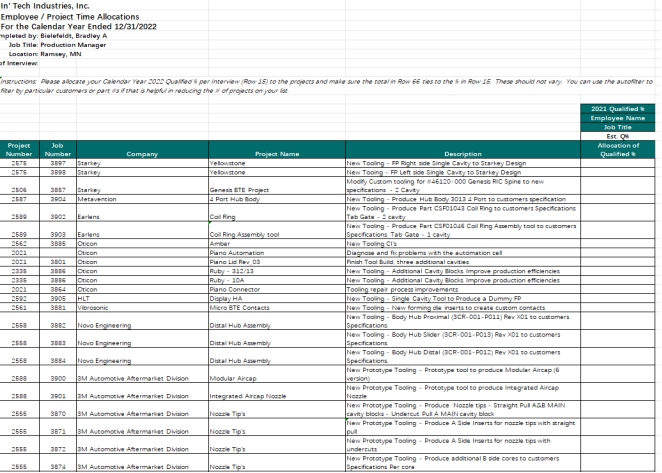Select the 'Employee Name' green header cell
This screenshot has height=473, width=662.
617,118
